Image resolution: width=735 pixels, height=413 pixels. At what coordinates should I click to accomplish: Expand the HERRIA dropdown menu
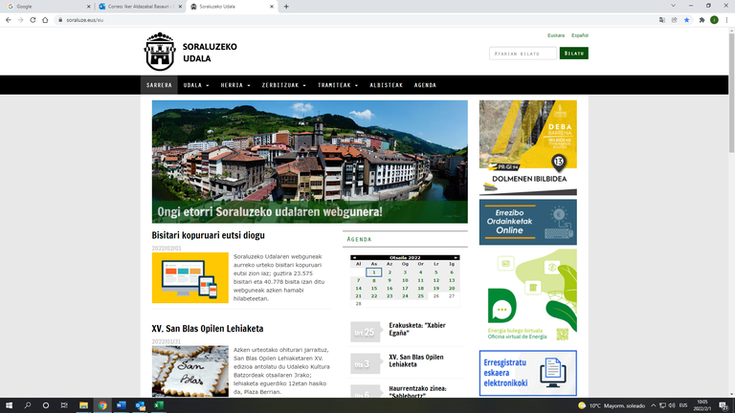pyautogui.click(x=235, y=85)
